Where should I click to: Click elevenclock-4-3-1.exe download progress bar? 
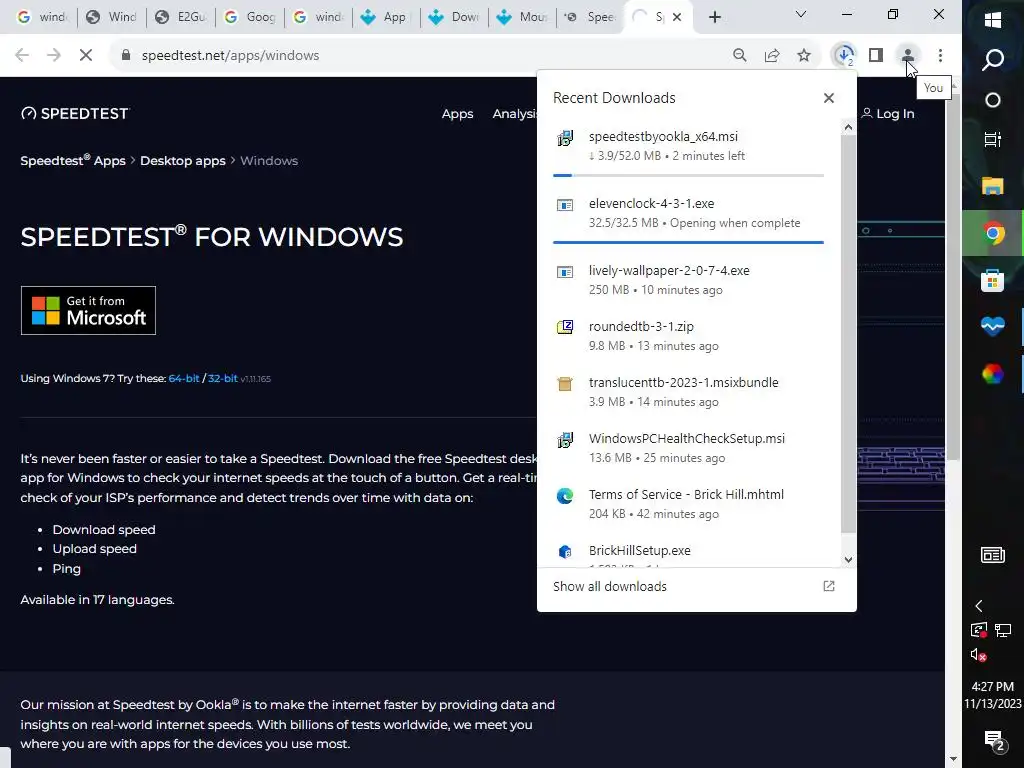(688, 242)
